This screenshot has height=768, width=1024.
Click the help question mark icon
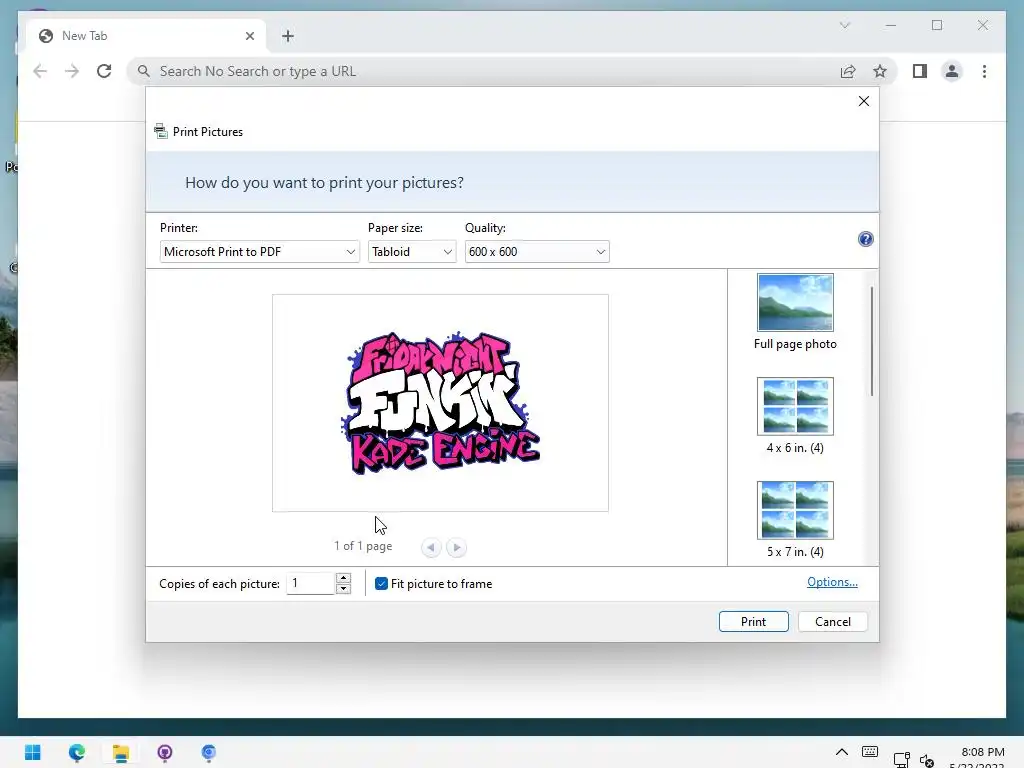pos(865,239)
